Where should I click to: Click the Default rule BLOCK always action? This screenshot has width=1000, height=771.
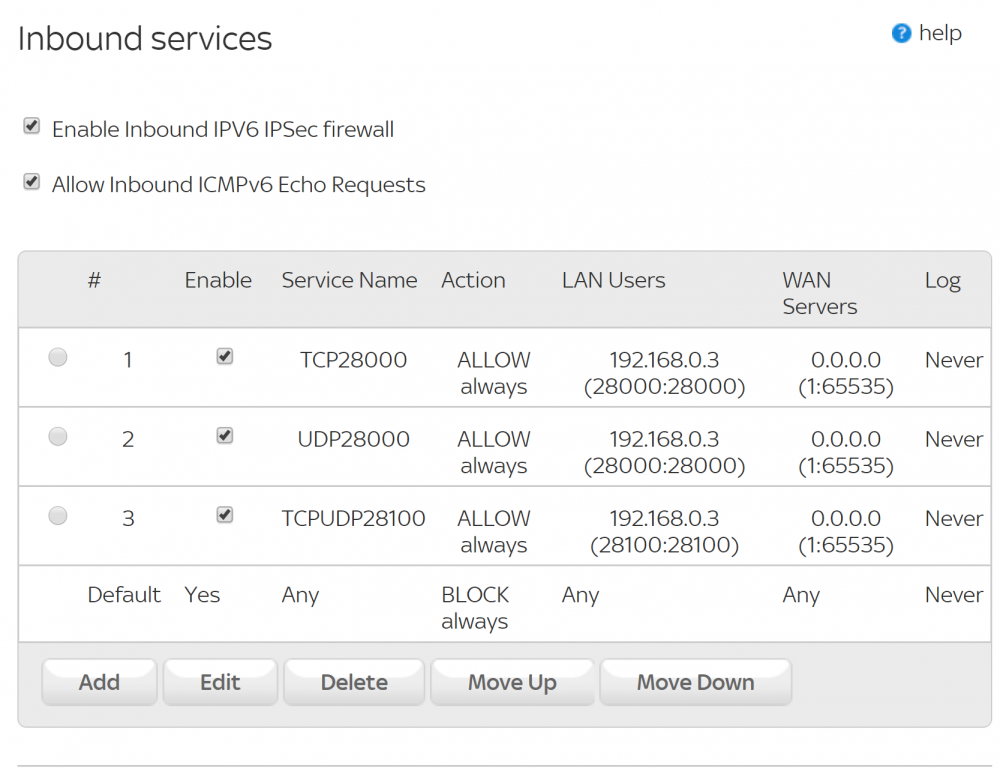click(475, 608)
